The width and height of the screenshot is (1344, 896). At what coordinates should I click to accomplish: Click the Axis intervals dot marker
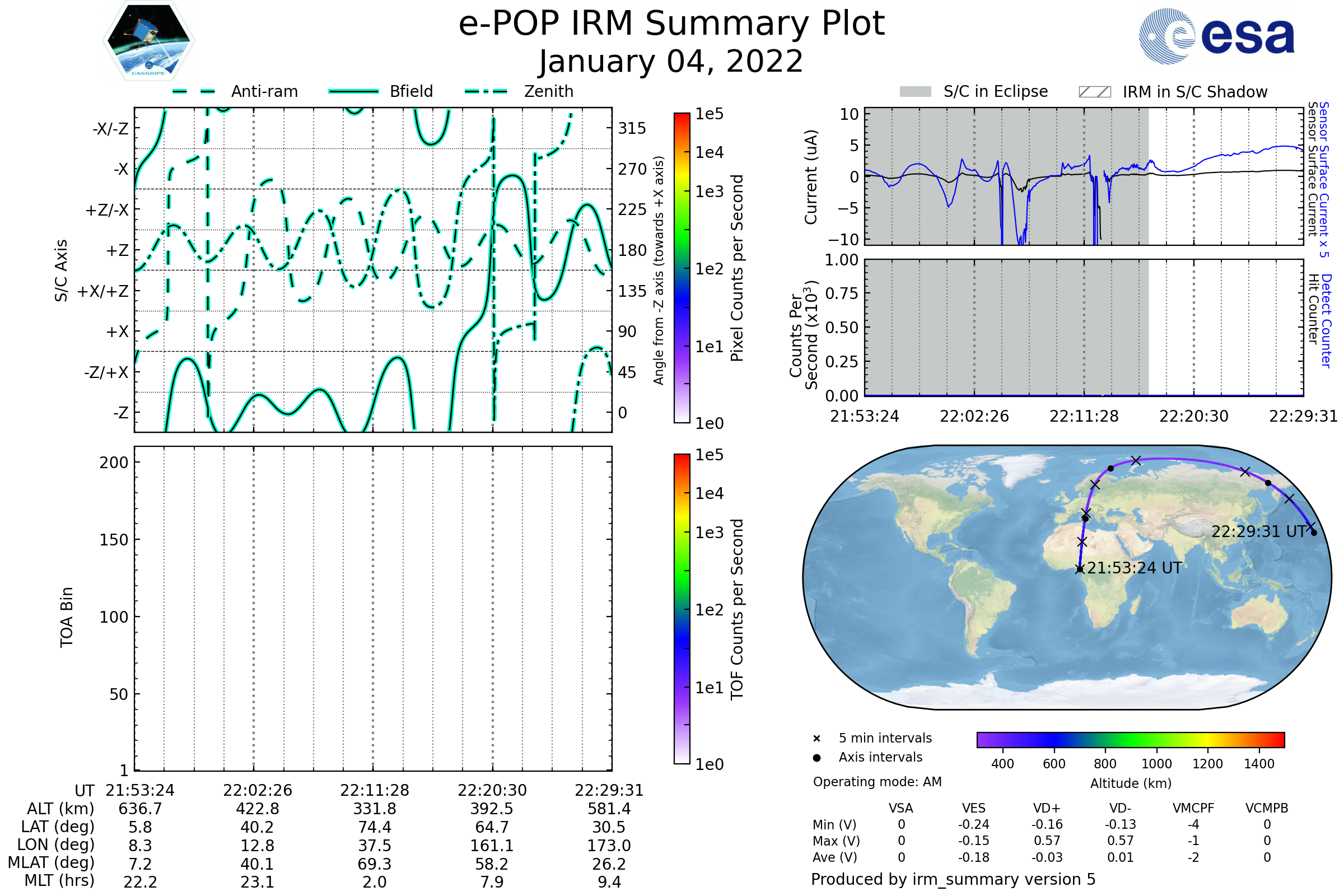[816, 758]
